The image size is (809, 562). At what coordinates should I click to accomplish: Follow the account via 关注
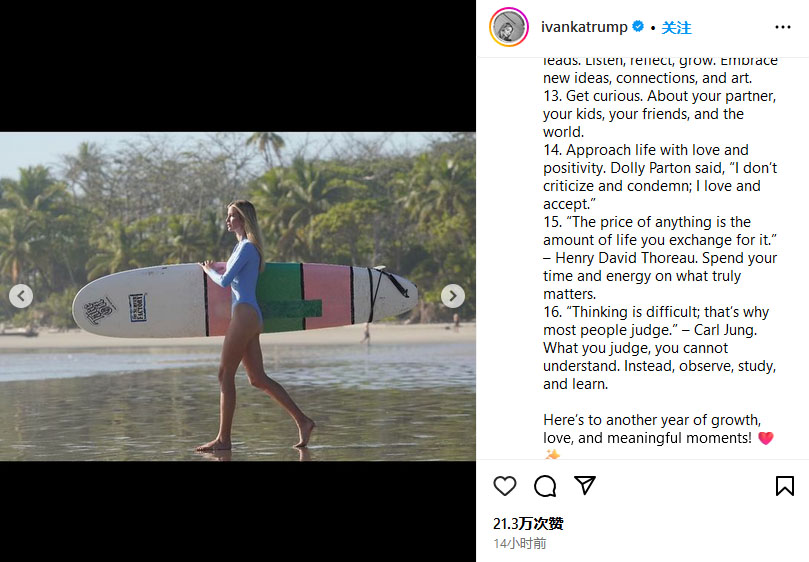[677, 27]
